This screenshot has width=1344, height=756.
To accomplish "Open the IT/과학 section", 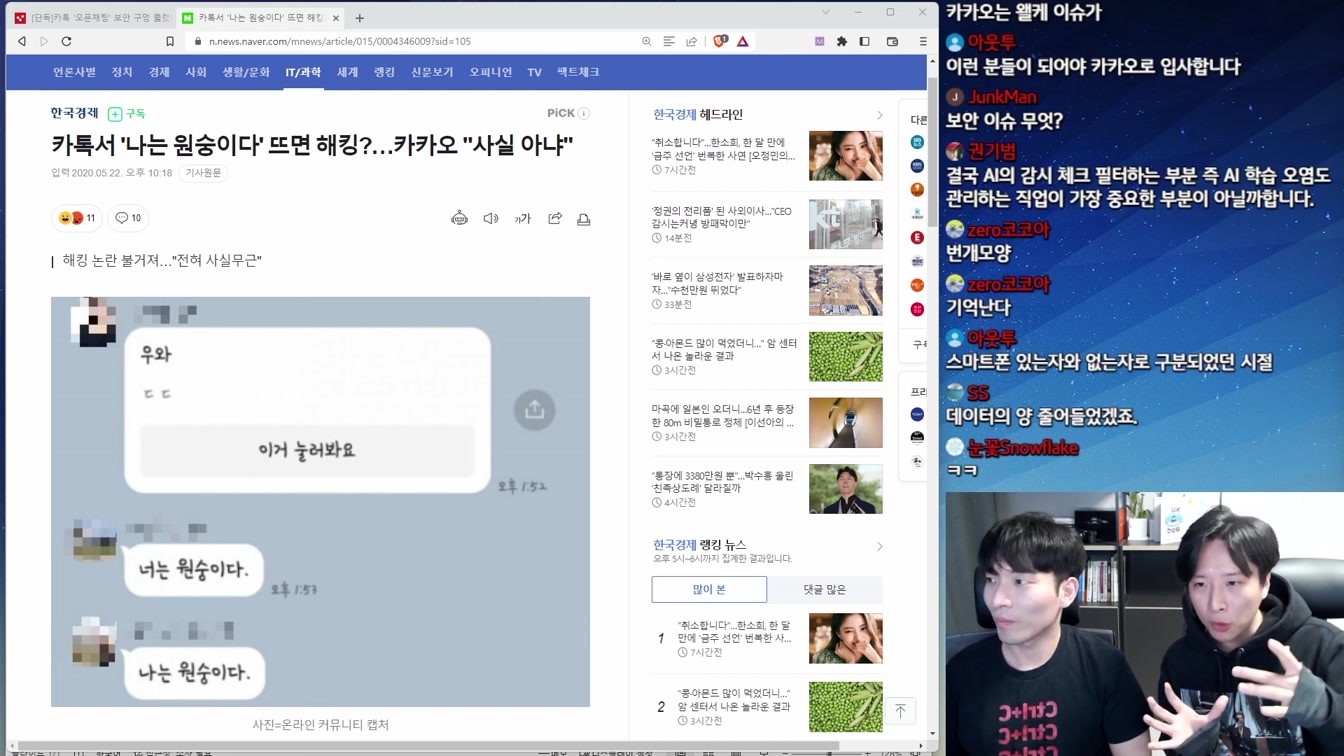I will point(303,73).
